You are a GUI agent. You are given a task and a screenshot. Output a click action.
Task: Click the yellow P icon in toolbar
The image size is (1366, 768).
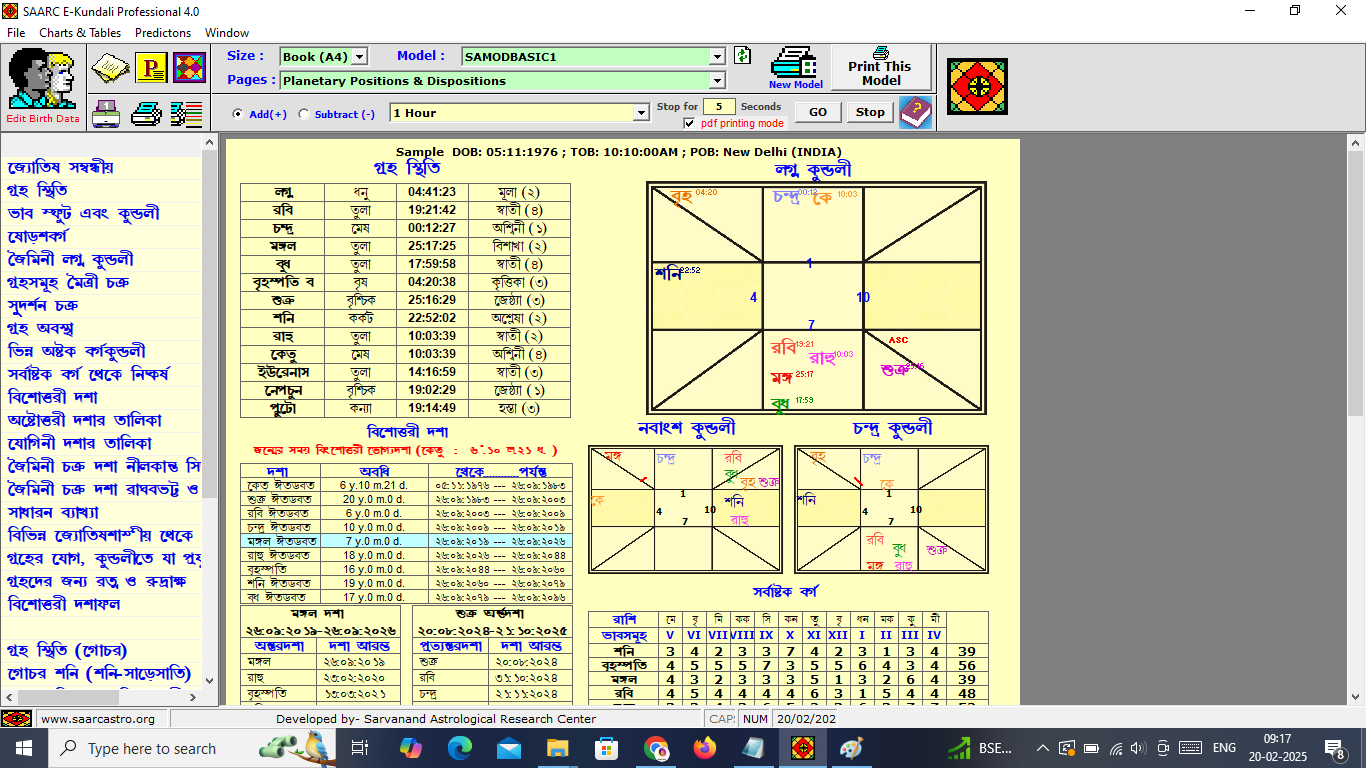click(x=151, y=68)
